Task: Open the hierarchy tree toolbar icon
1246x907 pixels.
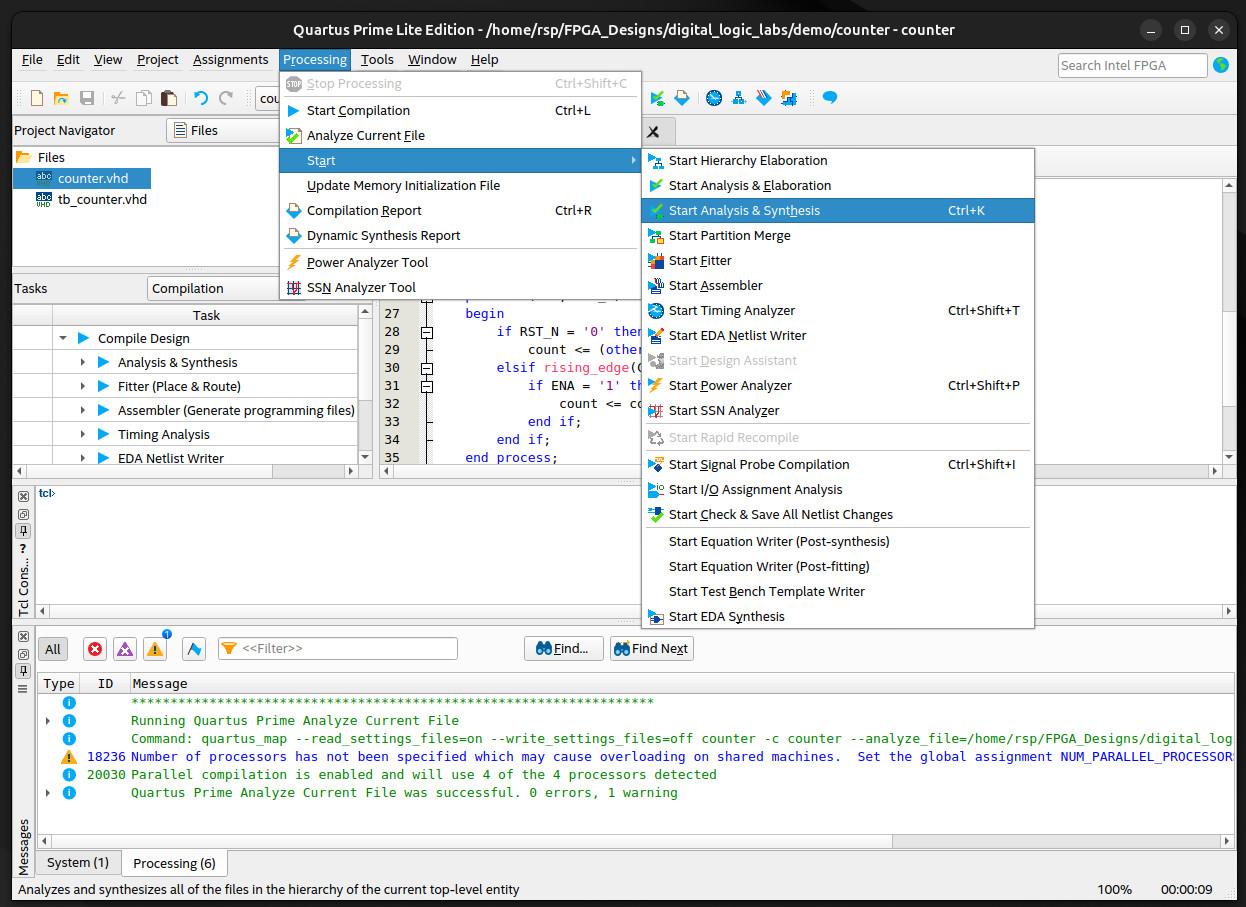Action: (x=739, y=98)
